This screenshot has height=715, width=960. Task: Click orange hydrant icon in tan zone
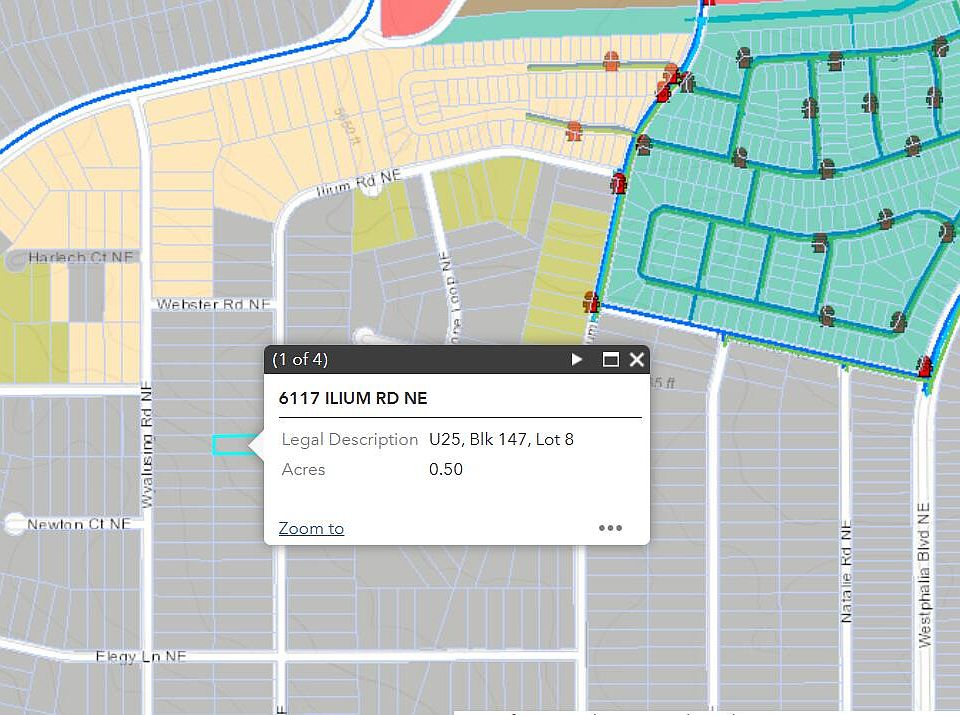pyautogui.click(x=610, y=61)
